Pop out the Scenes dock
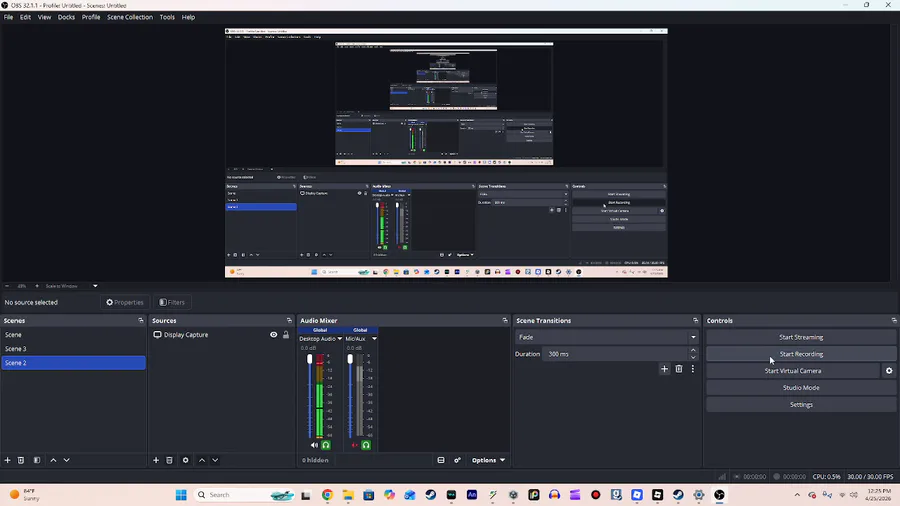Image resolution: width=900 pixels, height=506 pixels. click(141, 321)
